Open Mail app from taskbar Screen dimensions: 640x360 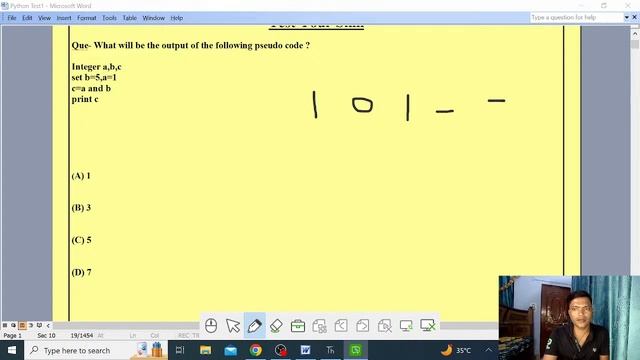(x=231, y=350)
